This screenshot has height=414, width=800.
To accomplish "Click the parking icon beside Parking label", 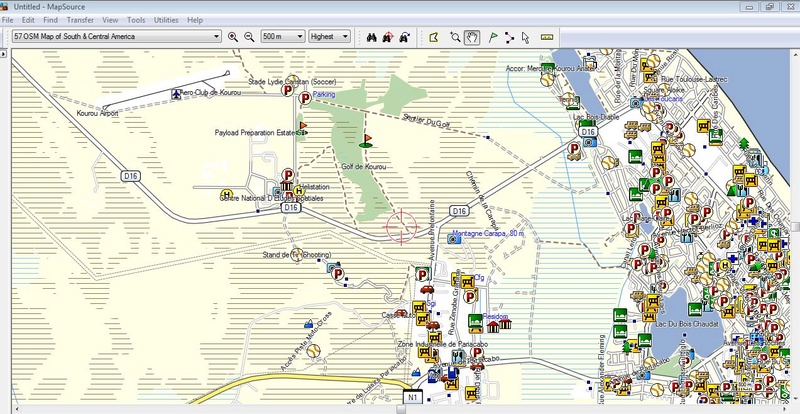I will tap(305, 98).
